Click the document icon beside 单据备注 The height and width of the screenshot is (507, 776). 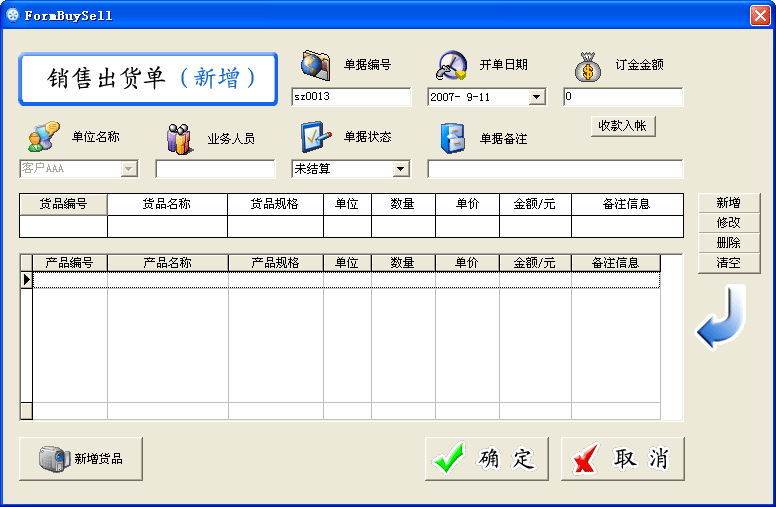pos(451,137)
